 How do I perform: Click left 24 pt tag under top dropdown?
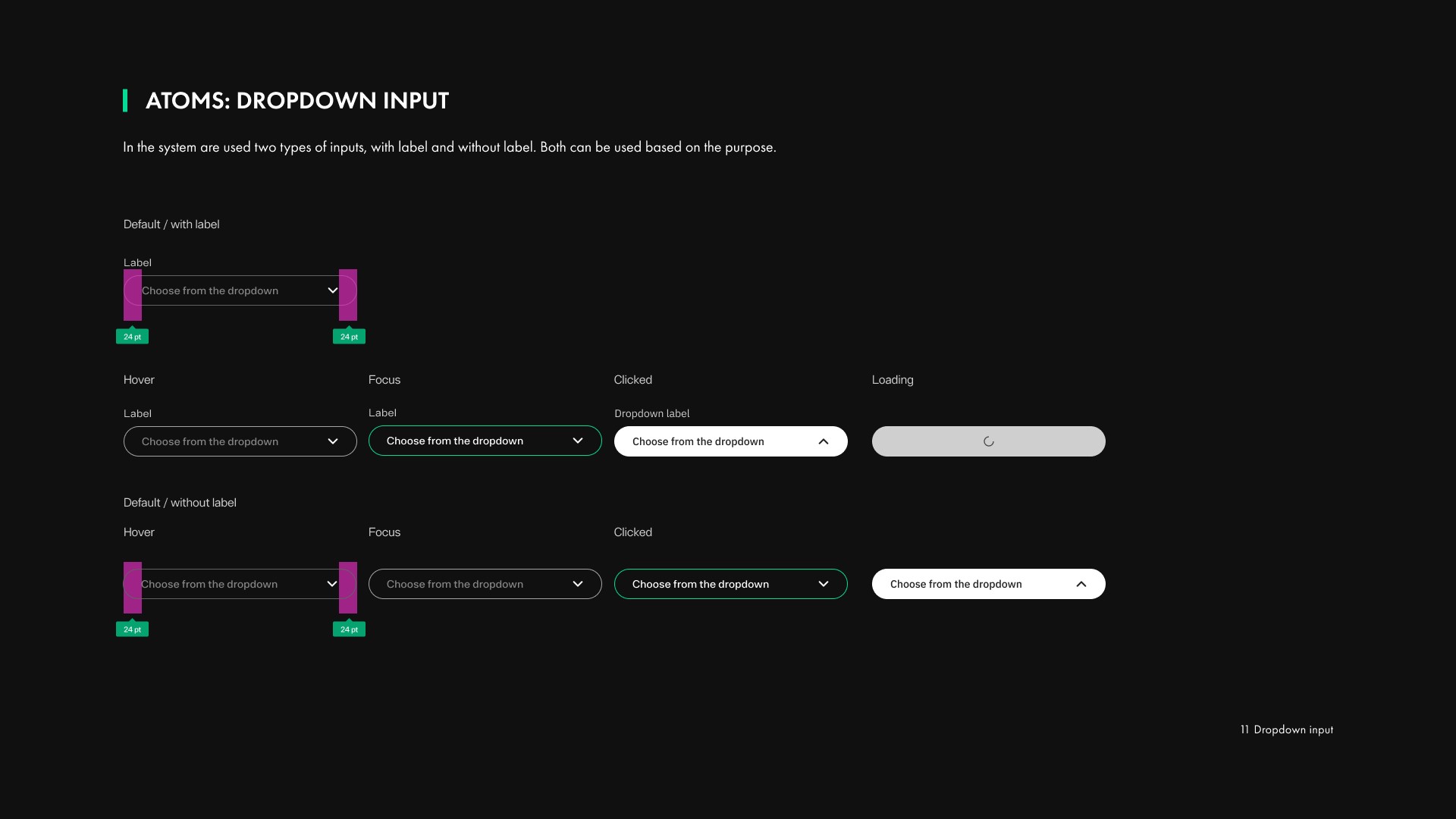(132, 337)
